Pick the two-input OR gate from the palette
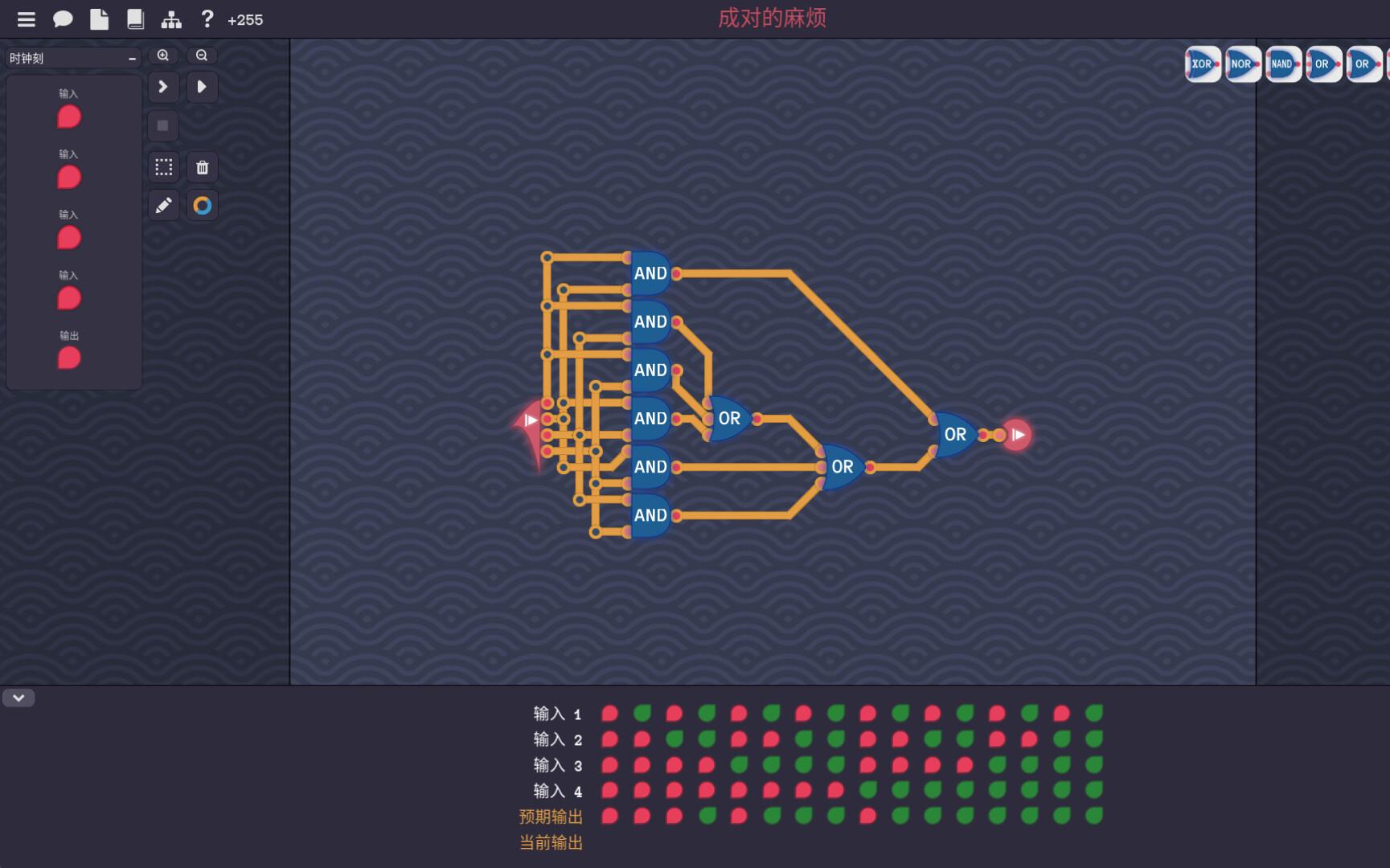 (x=1363, y=64)
